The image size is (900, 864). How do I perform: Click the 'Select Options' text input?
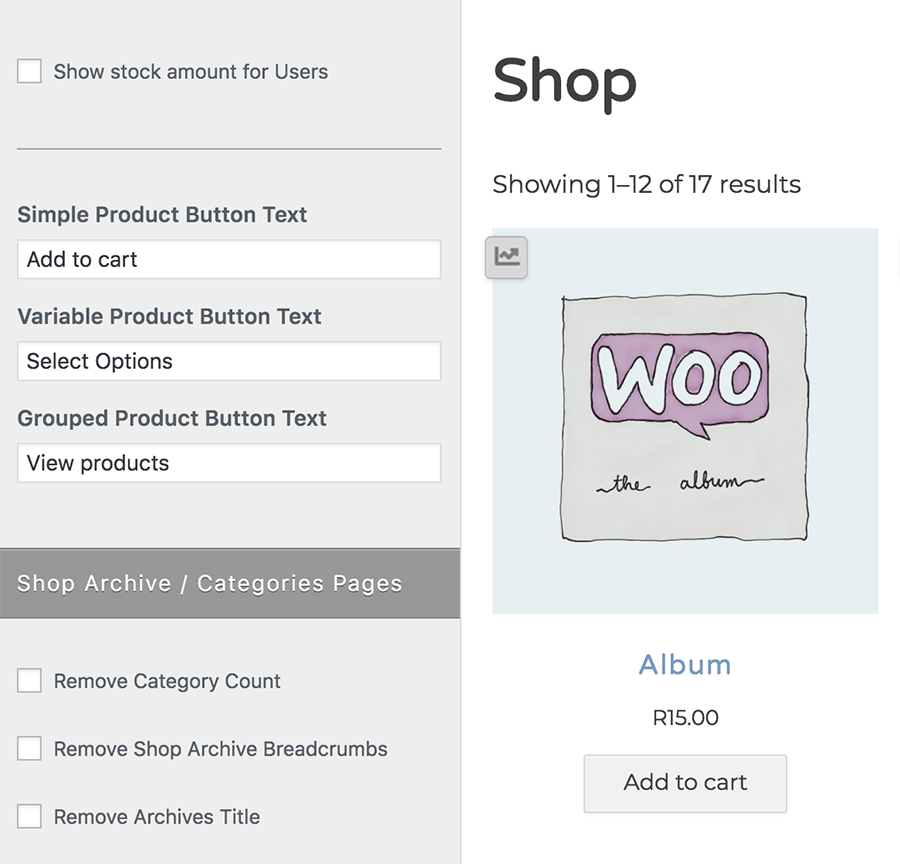(229, 361)
